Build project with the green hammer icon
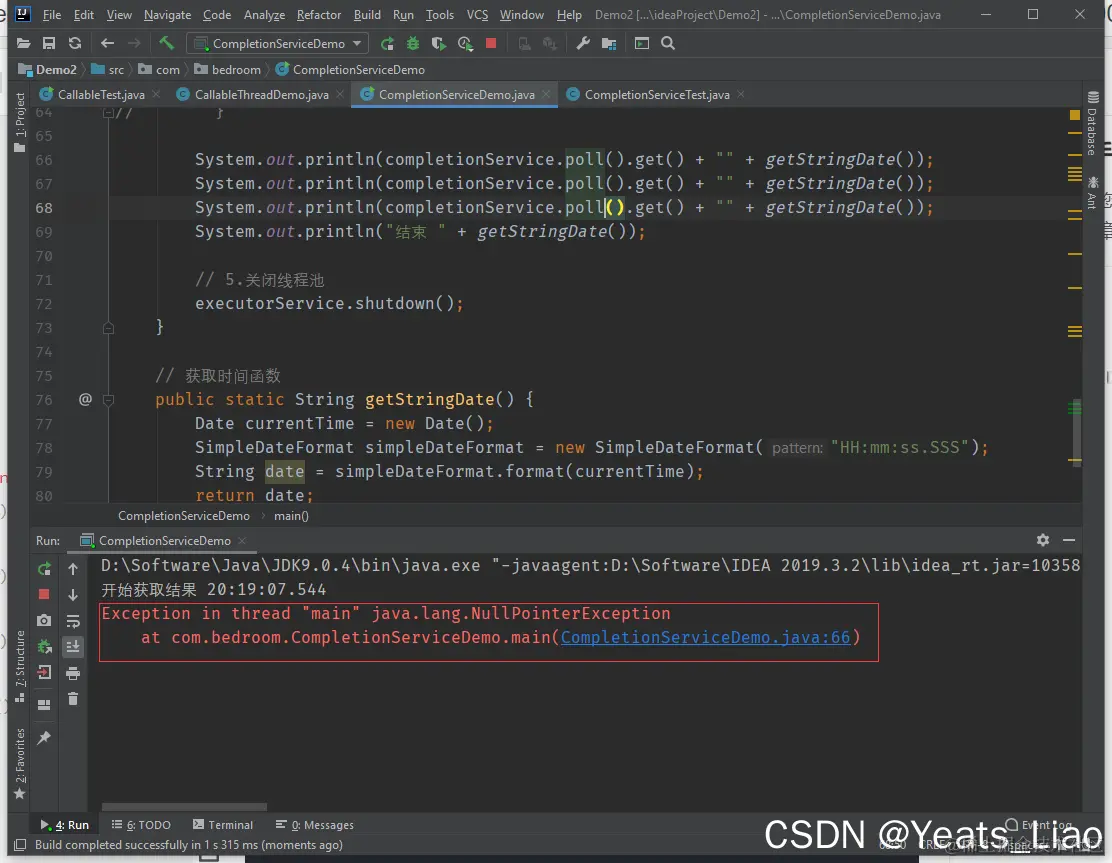The height and width of the screenshot is (863, 1112). (x=167, y=43)
